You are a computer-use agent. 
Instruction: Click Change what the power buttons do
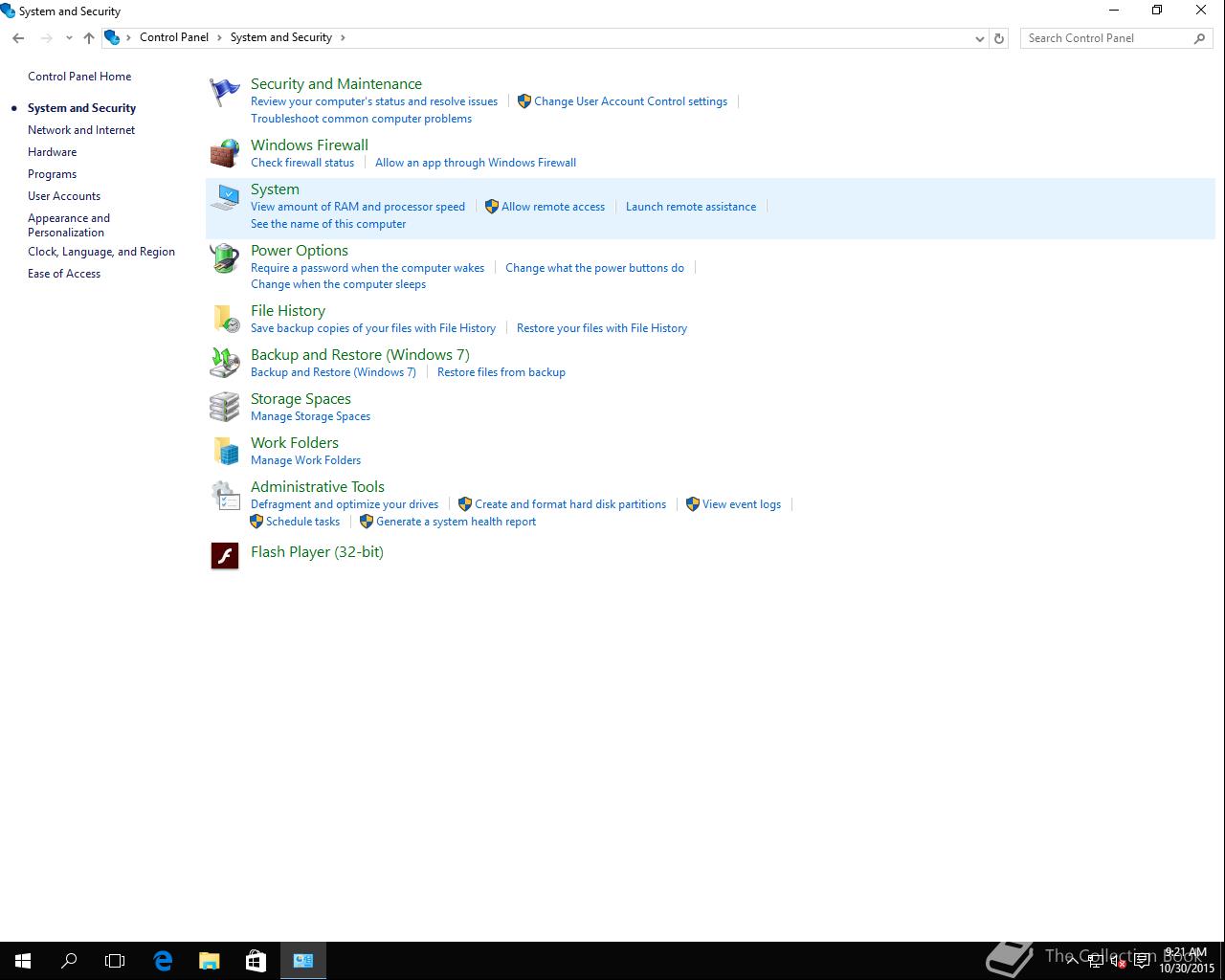pyautogui.click(x=594, y=268)
